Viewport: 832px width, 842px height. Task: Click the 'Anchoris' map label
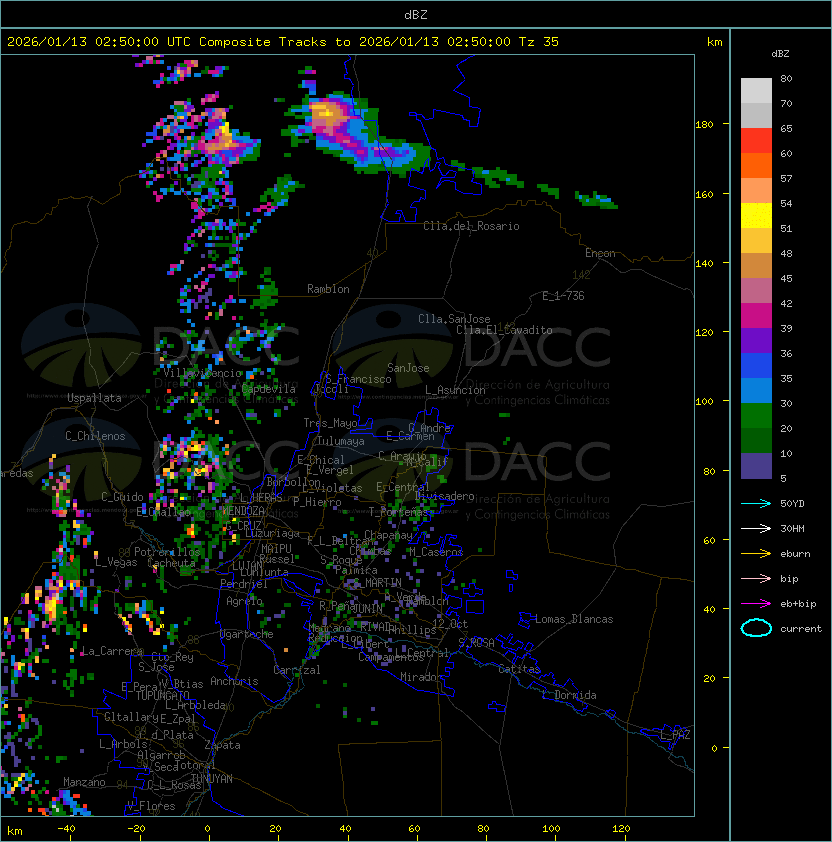pos(234,681)
